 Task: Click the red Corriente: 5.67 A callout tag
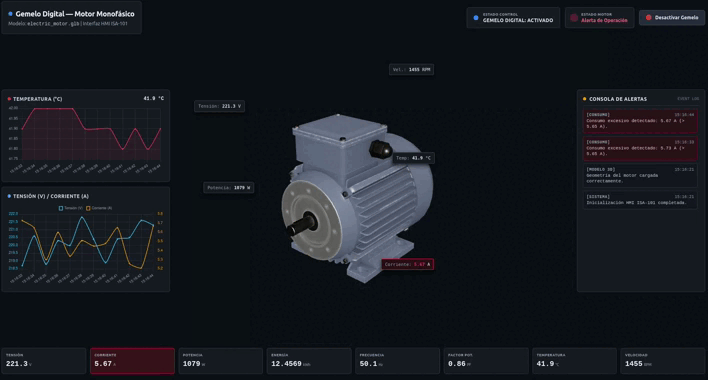408,264
